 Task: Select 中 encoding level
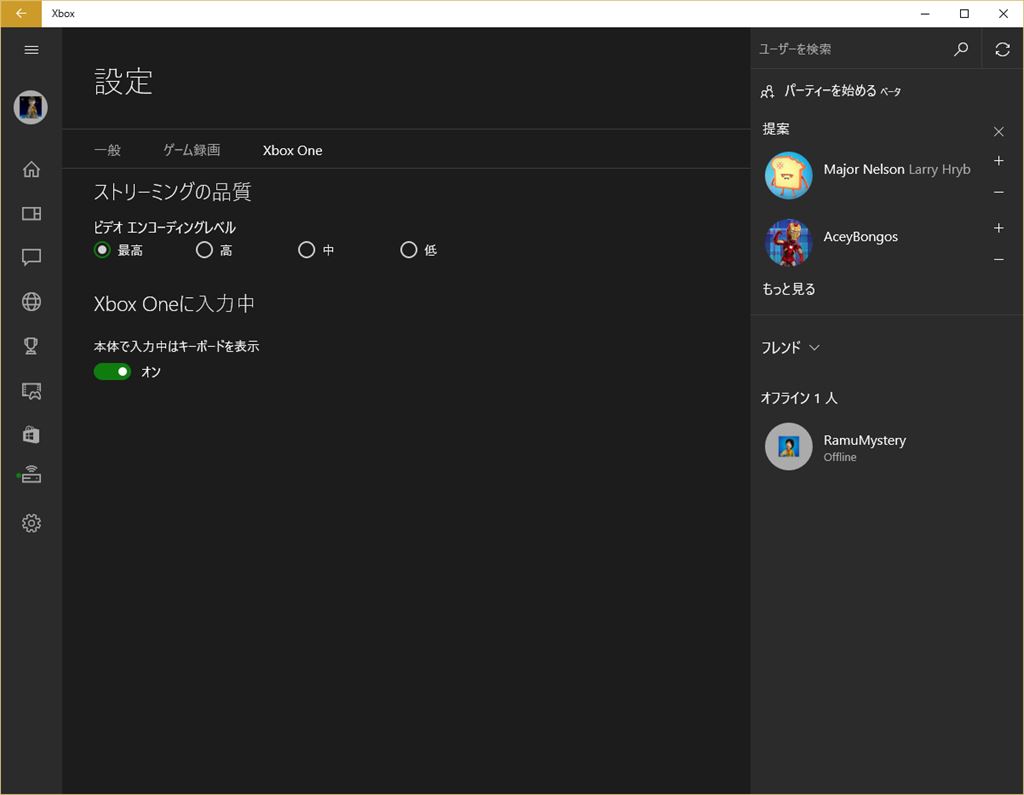pyautogui.click(x=316, y=250)
